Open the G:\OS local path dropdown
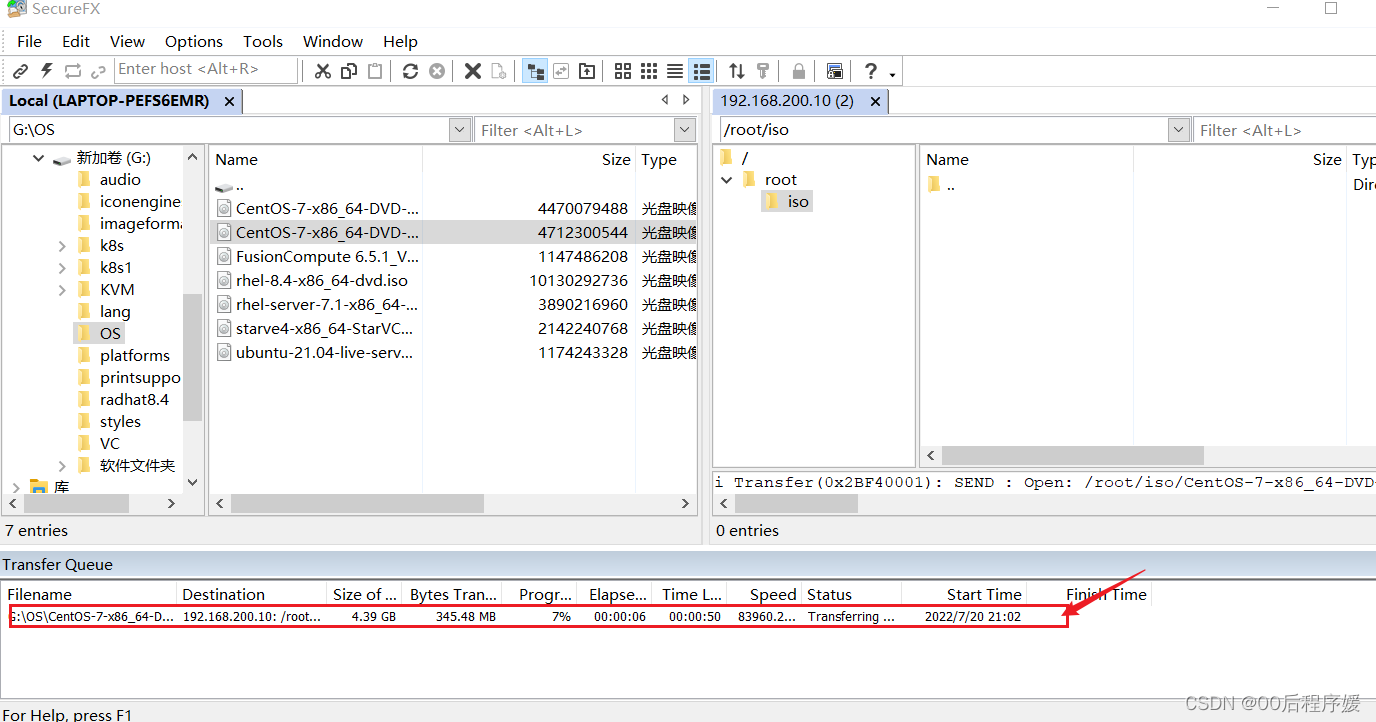This screenshot has width=1376, height=722. pos(460,130)
